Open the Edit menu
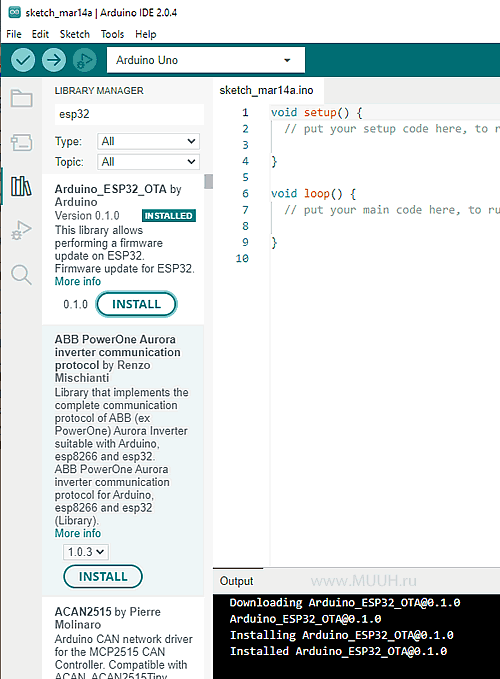The height and width of the screenshot is (679, 500). (40, 34)
